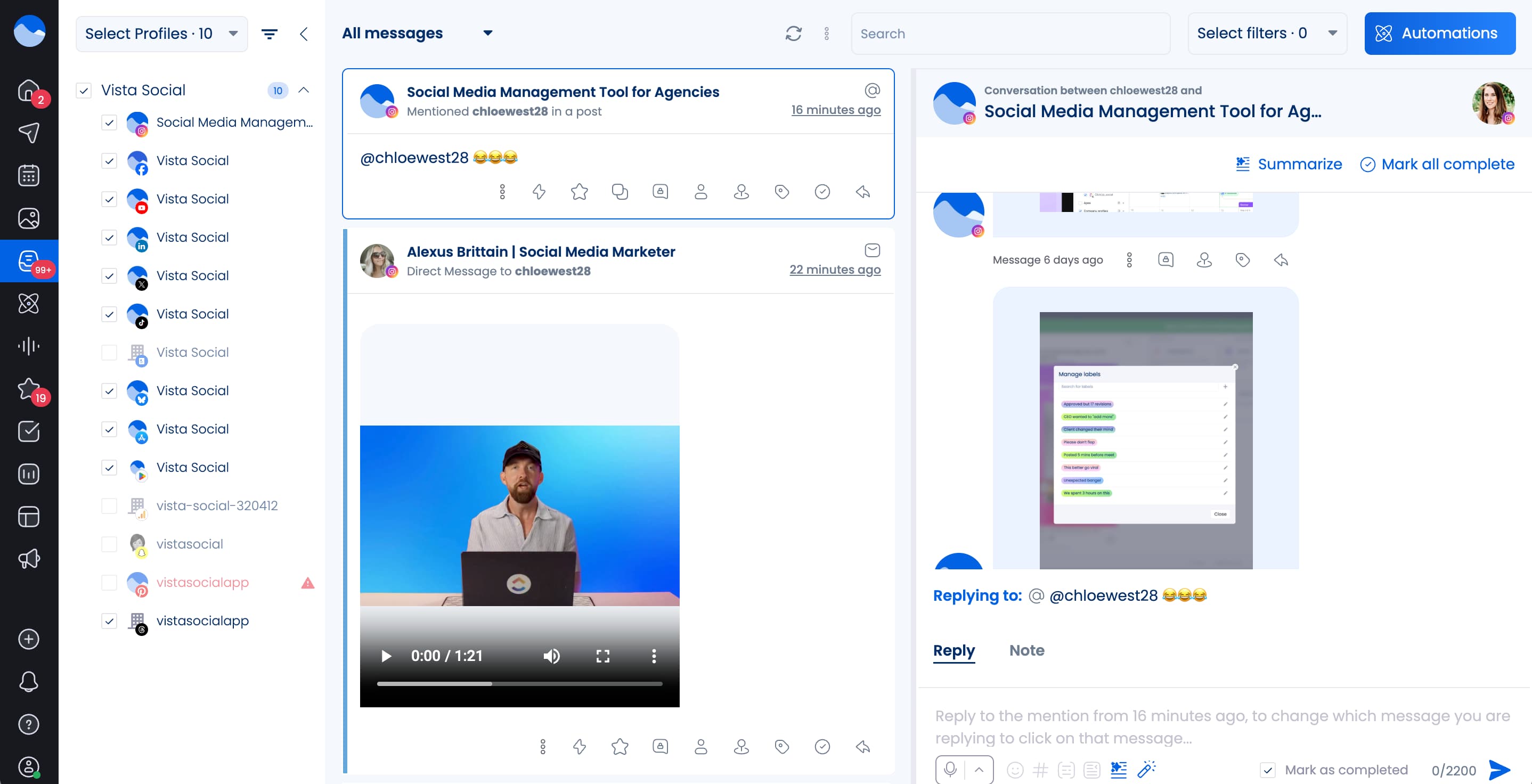
Task: Open the All messages dropdown
Action: pos(417,34)
